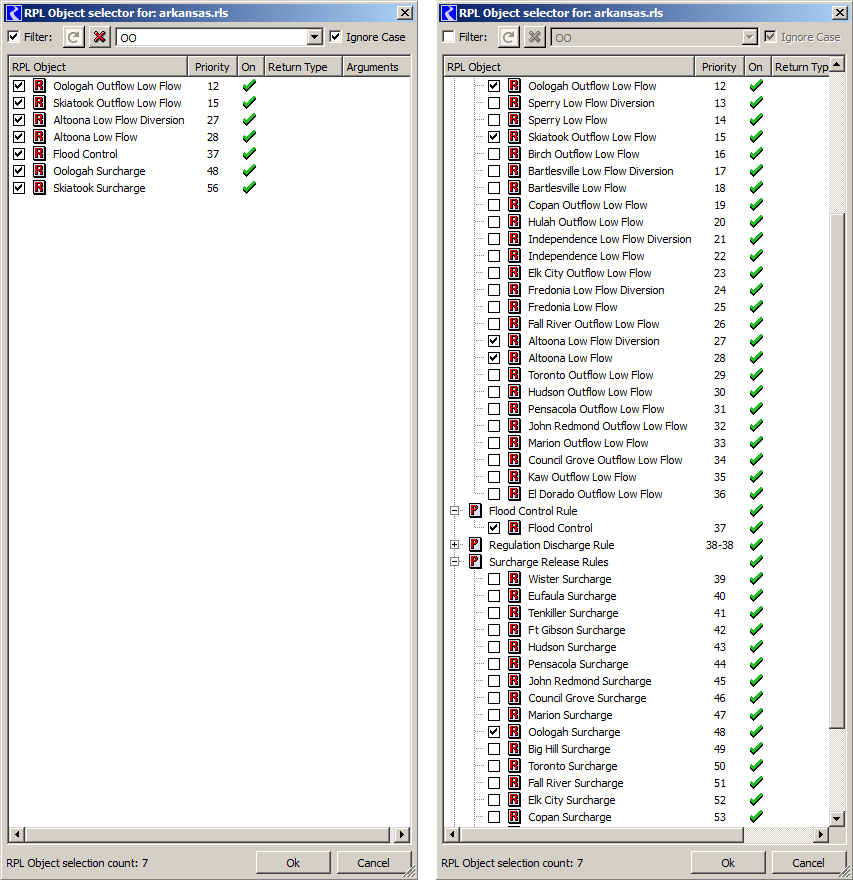Enable the Filter checkbox in right window
Image resolution: width=853 pixels, height=880 pixels.
coord(448,36)
